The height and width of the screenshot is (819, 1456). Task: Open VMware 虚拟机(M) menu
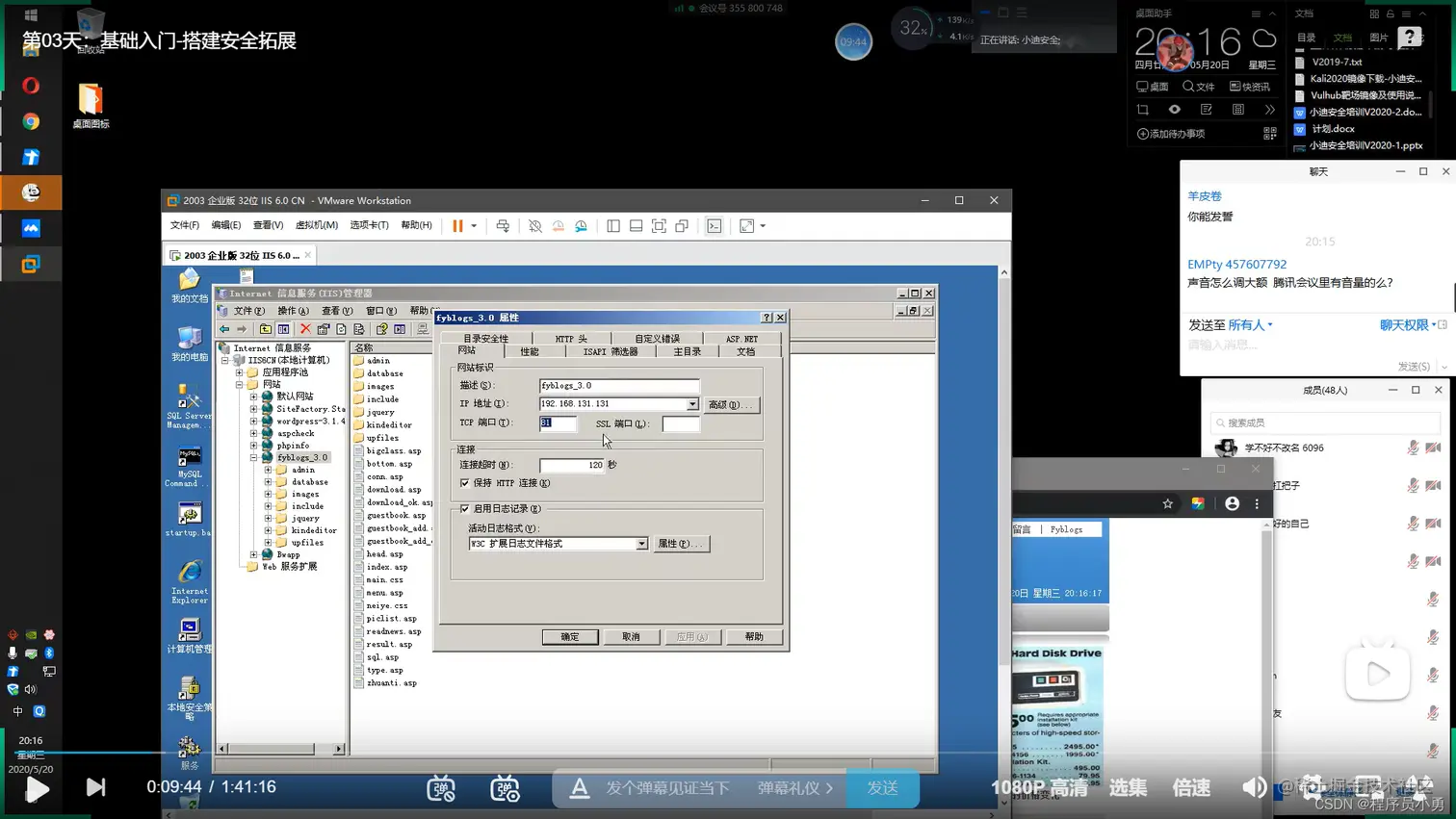click(316, 225)
